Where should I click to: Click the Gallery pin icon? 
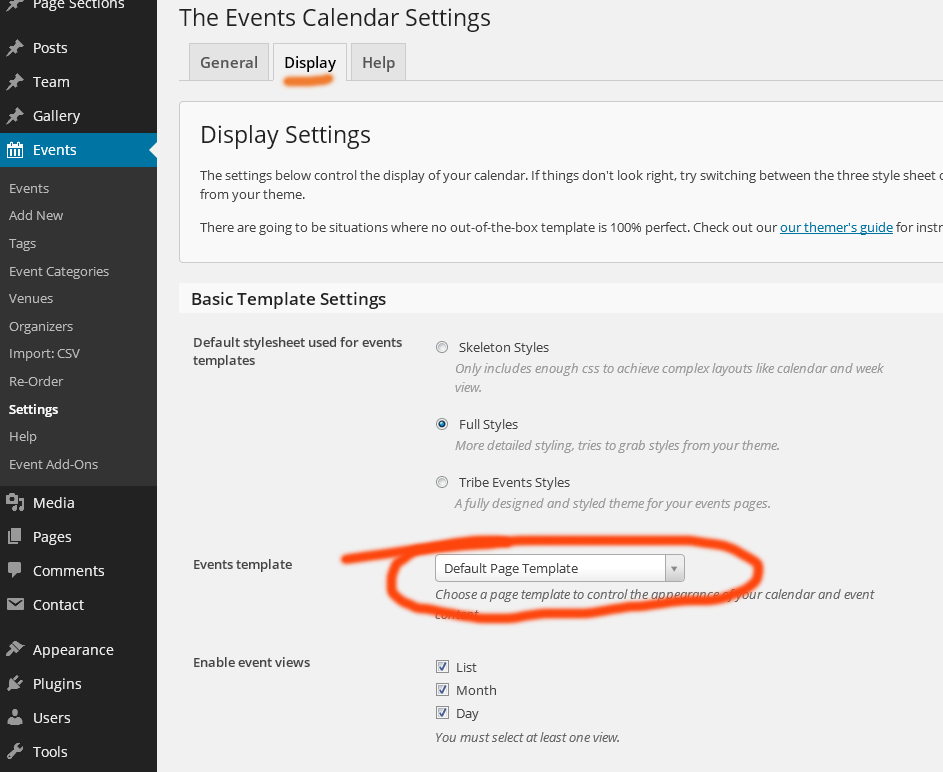[x=15, y=116]
